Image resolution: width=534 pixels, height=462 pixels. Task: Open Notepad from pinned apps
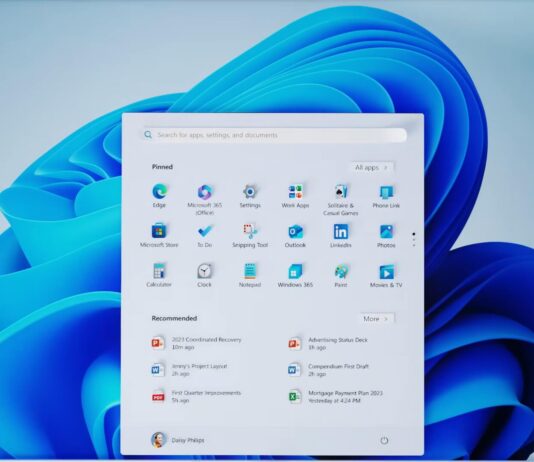point(250,275)
